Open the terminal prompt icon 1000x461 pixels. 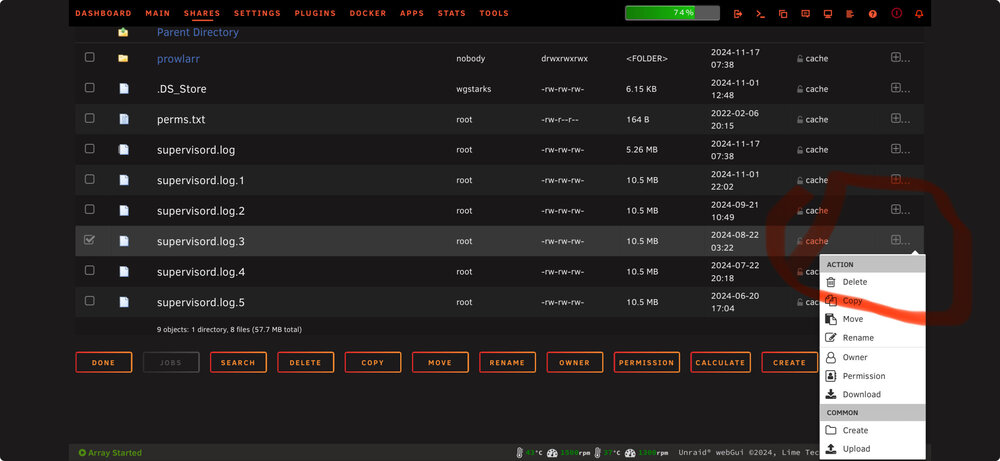[760, 13]
